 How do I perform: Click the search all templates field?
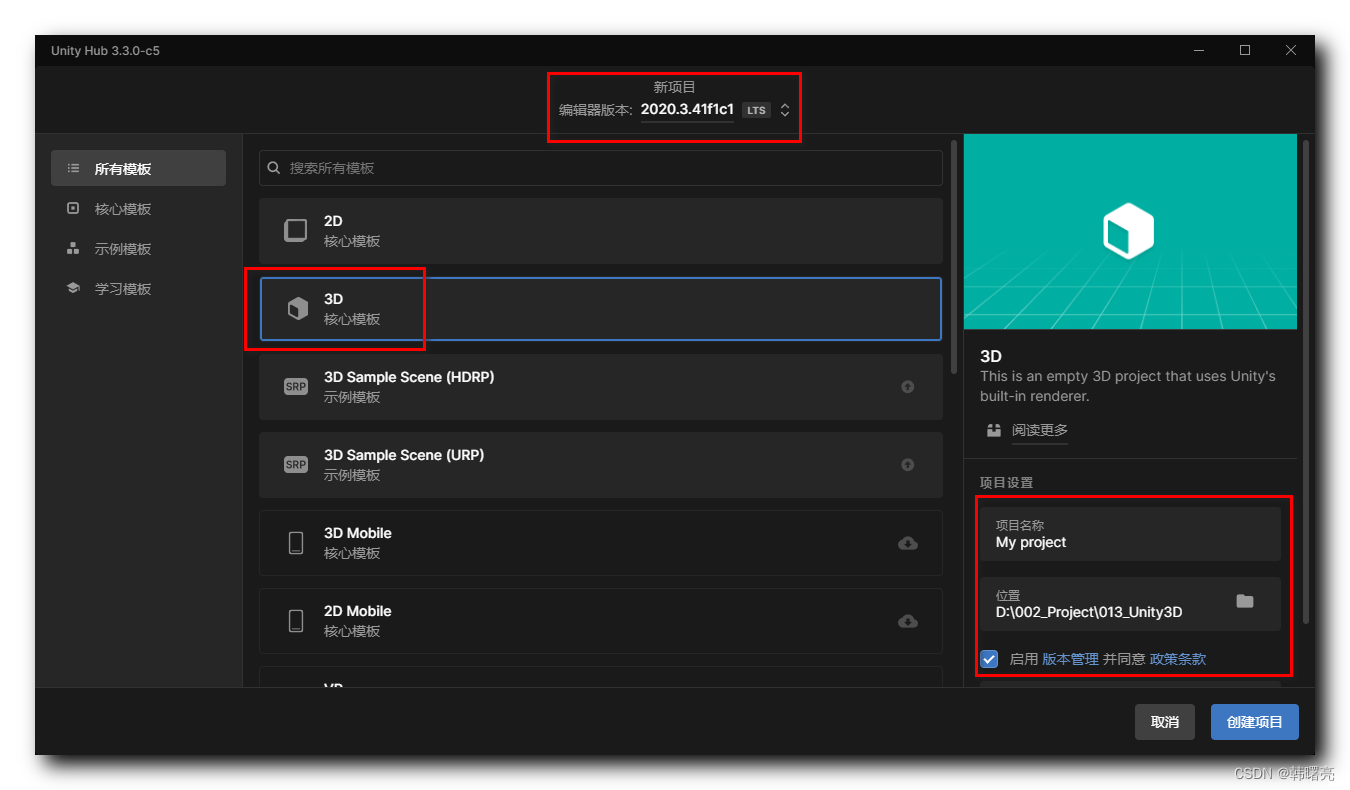point(601,168)
